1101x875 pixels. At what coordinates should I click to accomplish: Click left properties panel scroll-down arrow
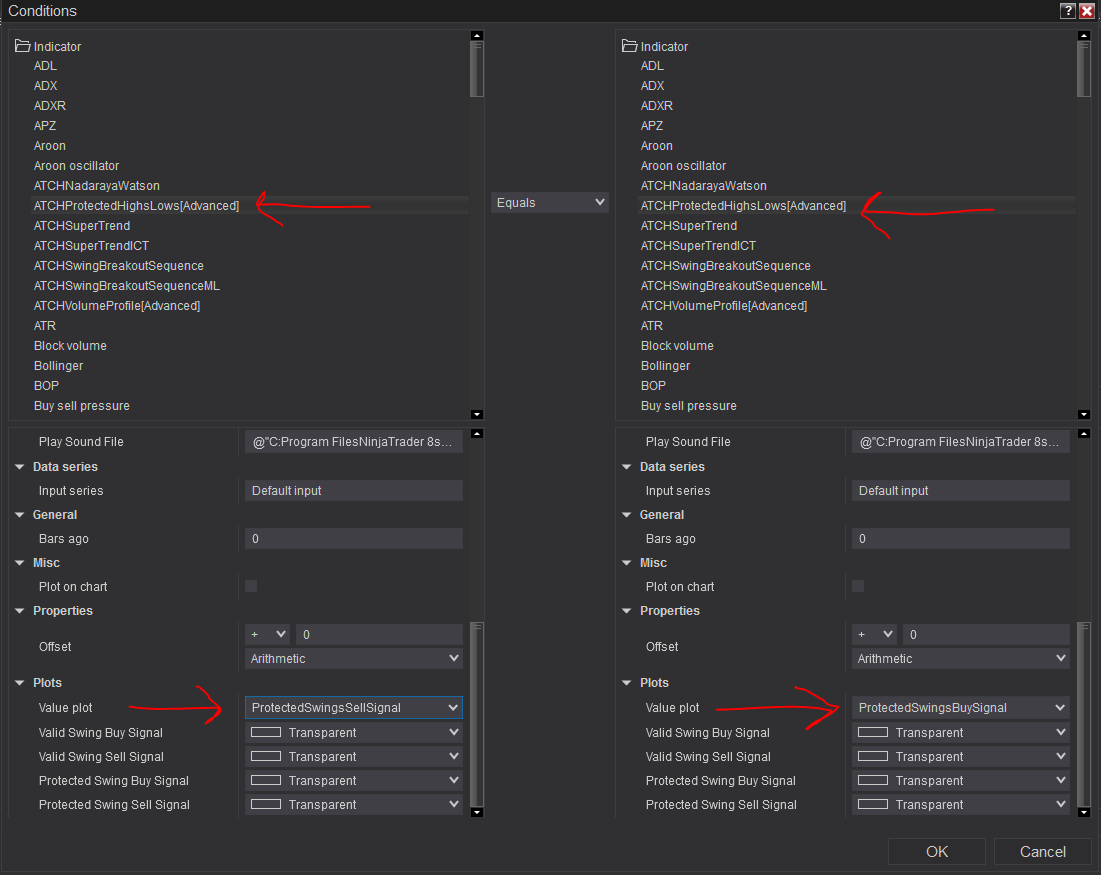pyautogui.click(x=477, y=812)
